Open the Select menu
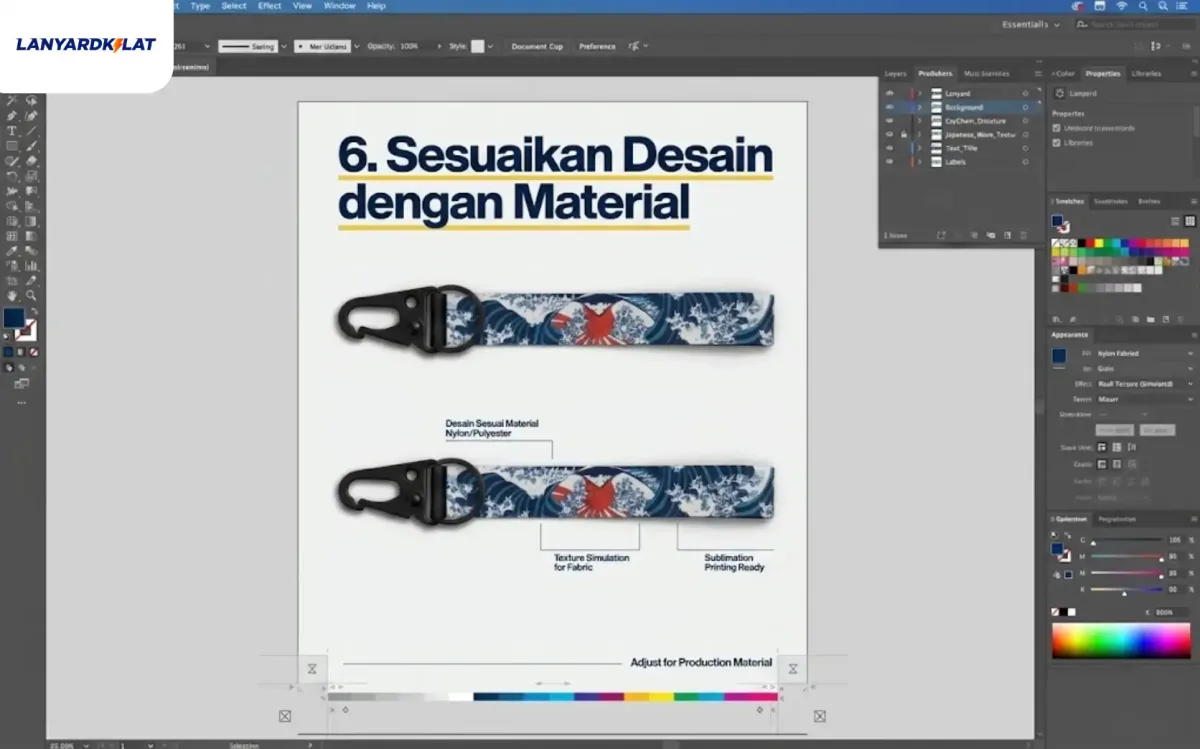This screenshot has width=1200, height=749. click(x=234, y=6)
